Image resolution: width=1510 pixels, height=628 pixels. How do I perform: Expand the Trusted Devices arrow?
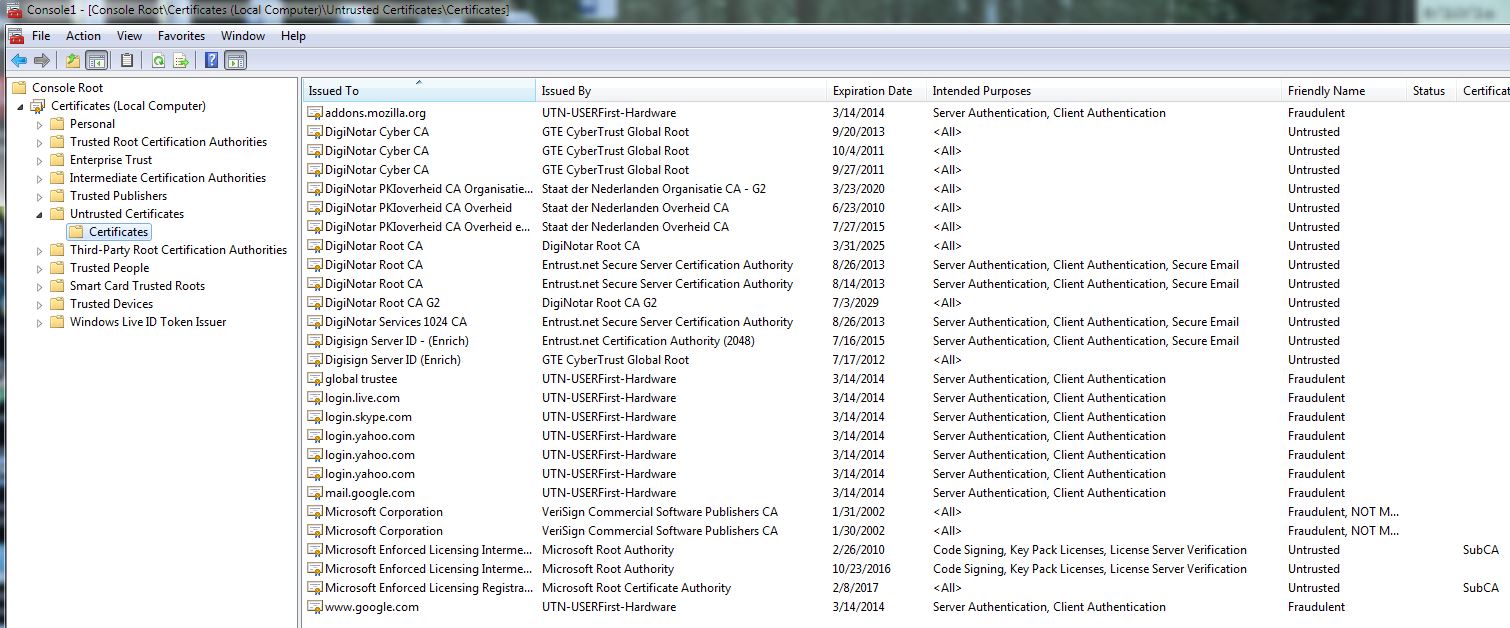click(x=40, y=304)
